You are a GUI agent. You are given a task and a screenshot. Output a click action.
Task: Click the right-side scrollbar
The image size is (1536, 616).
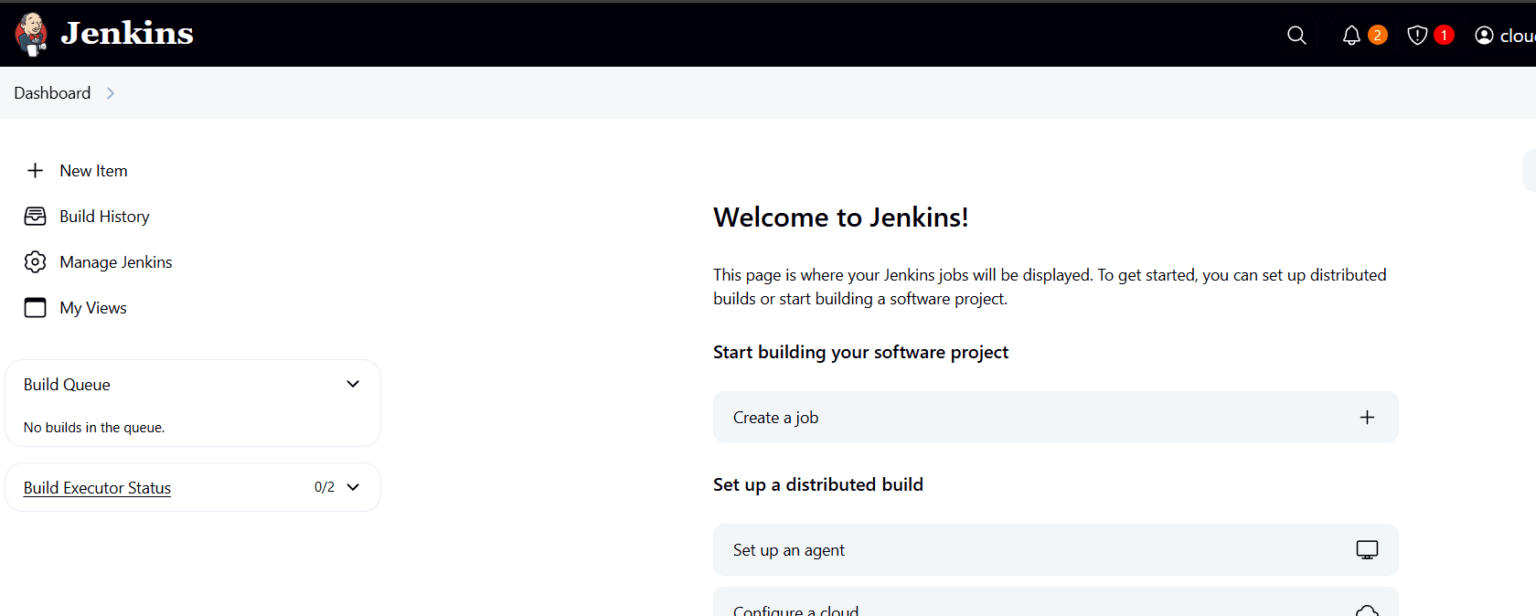pos(1529,170)
